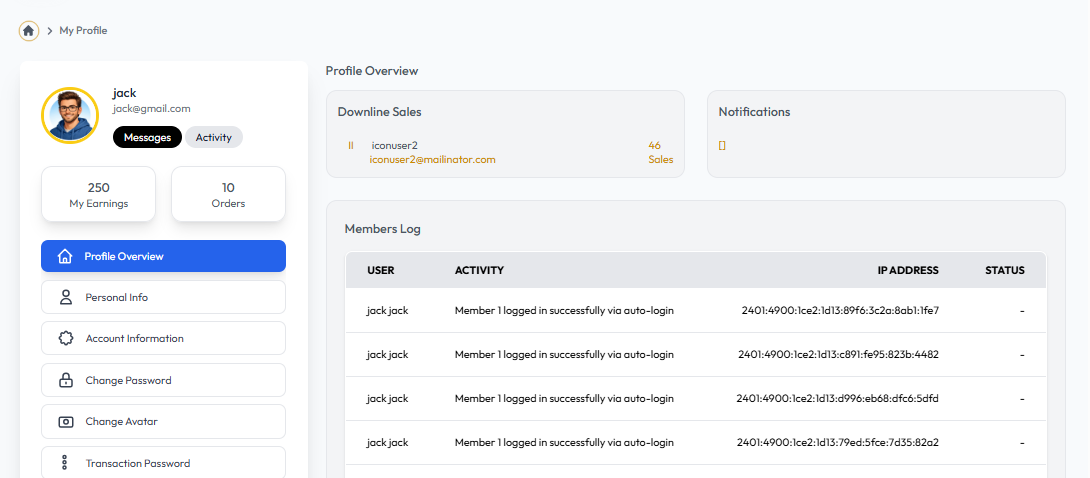Click the My Profile breadcrumb text
The height and width of the screenshot is (478, 1090).
pos(83,31)
